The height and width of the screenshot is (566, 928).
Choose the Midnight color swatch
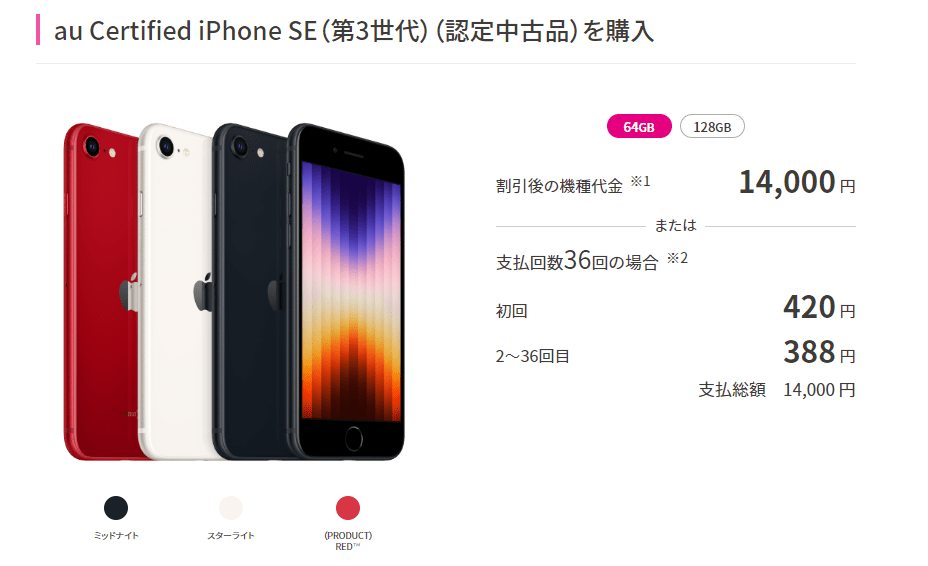116,508
